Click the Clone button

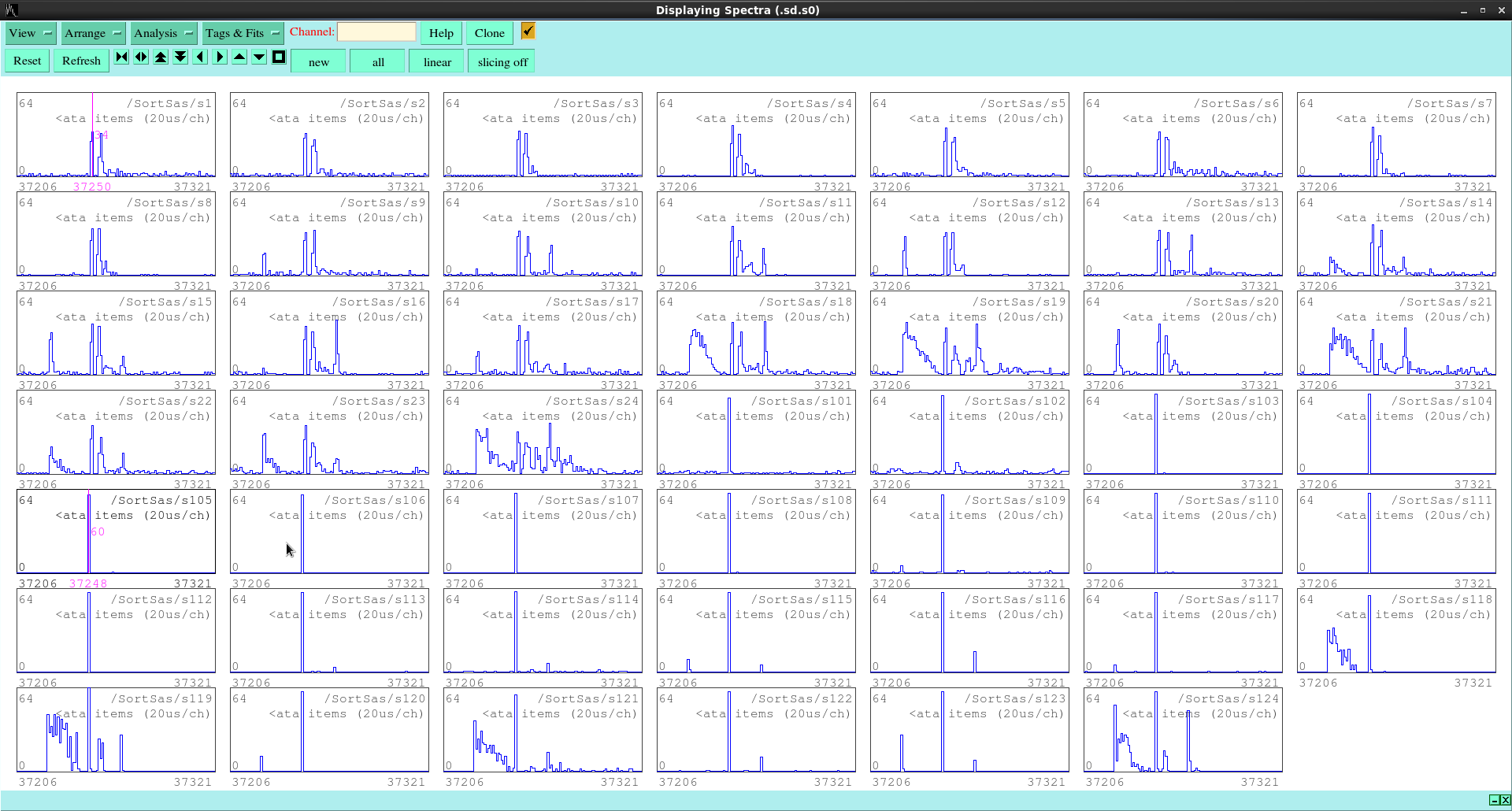point(490,33)
